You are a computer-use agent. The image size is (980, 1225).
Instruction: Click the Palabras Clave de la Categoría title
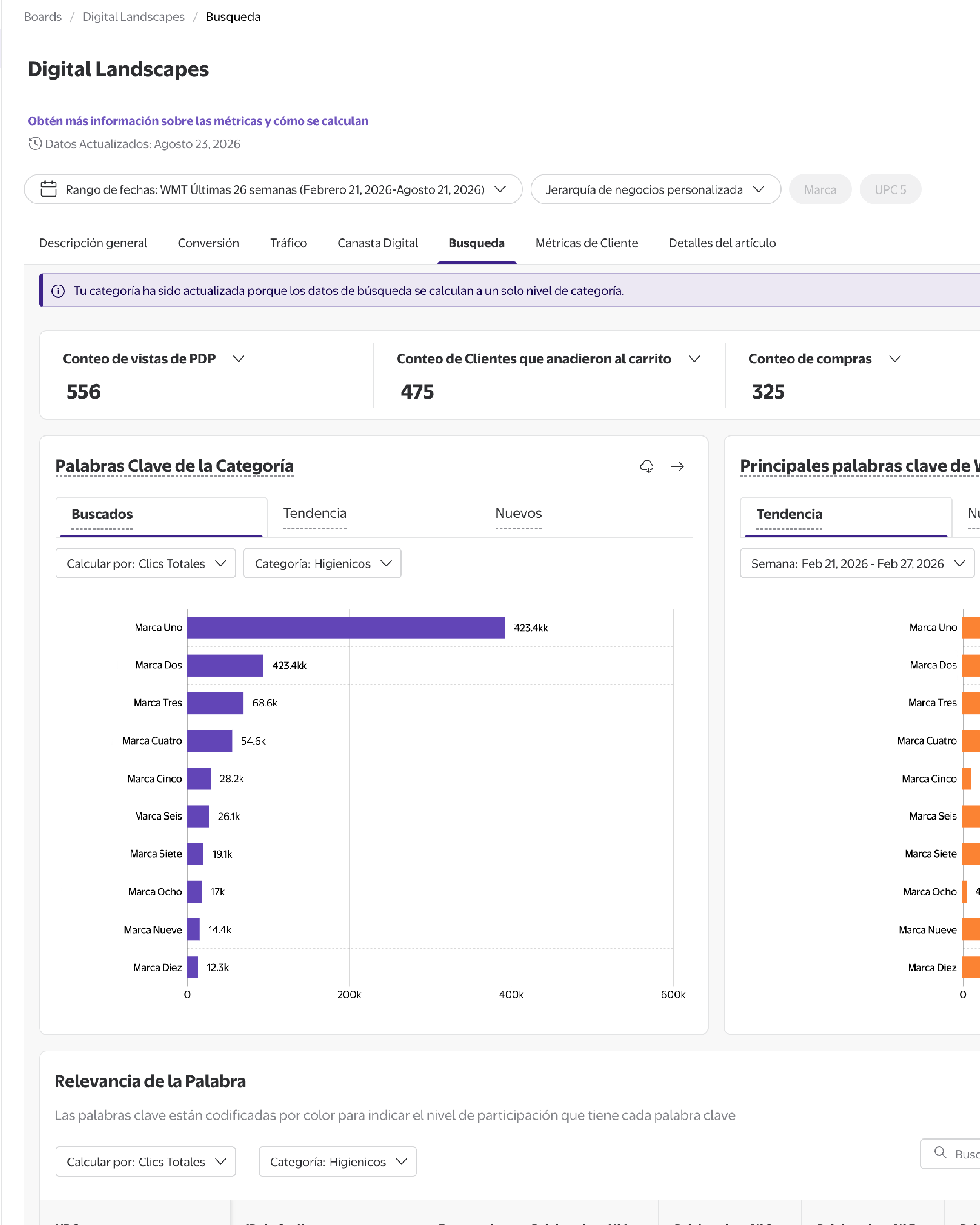pos(174,466)
